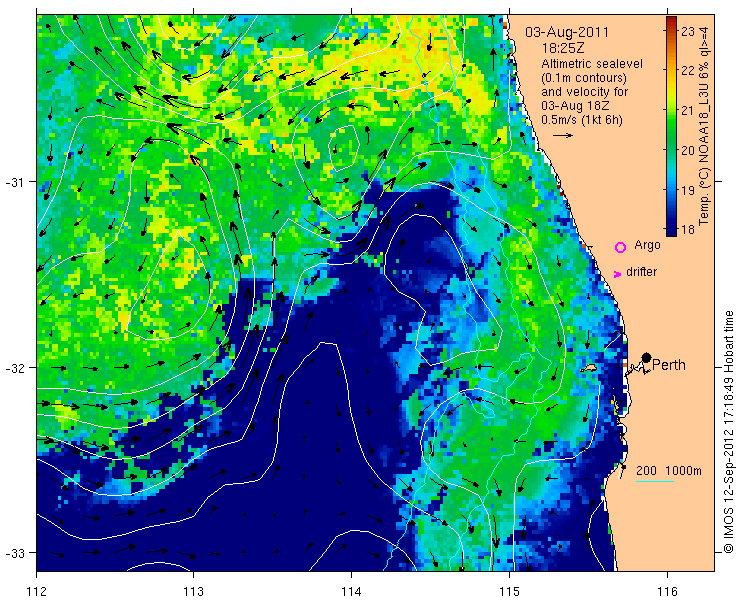This screenshot has height=600, width=740.
Task: Click the color bar value 20
Action: tap(689, 151)
